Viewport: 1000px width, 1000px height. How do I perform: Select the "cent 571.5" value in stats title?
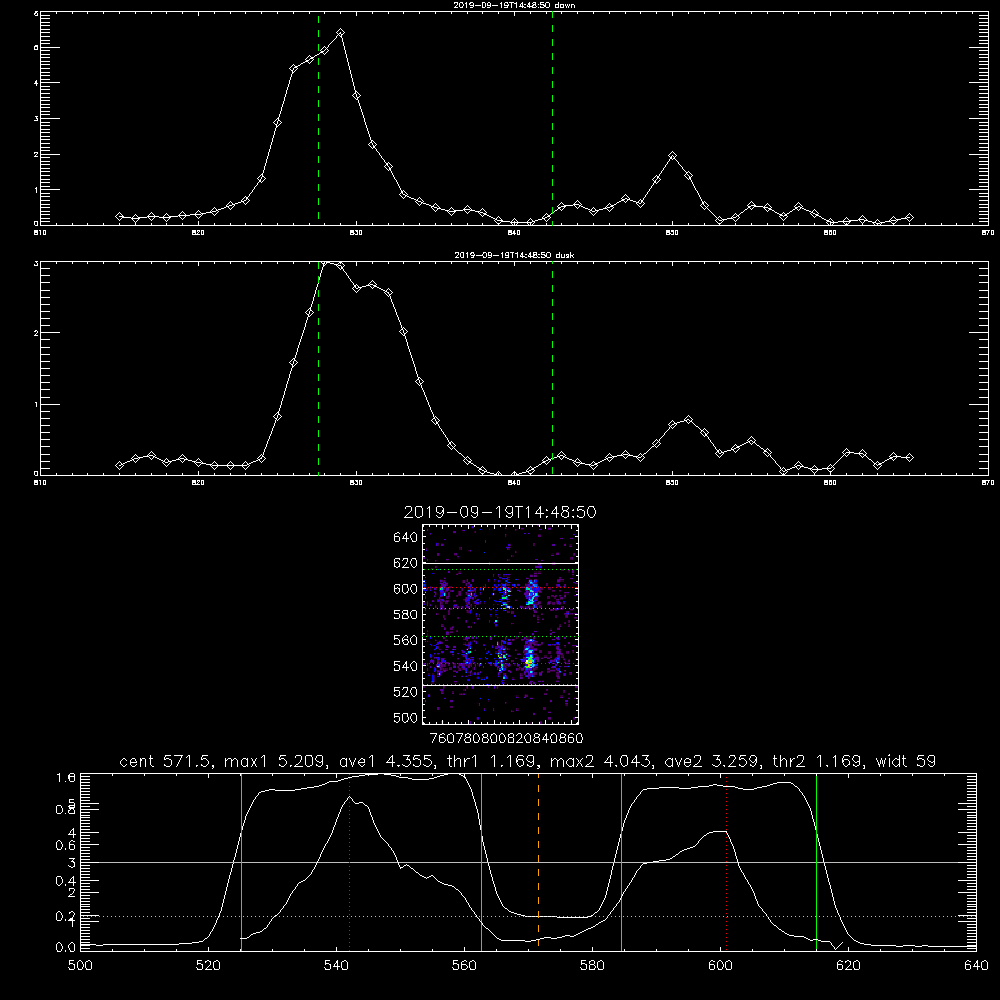164,761
